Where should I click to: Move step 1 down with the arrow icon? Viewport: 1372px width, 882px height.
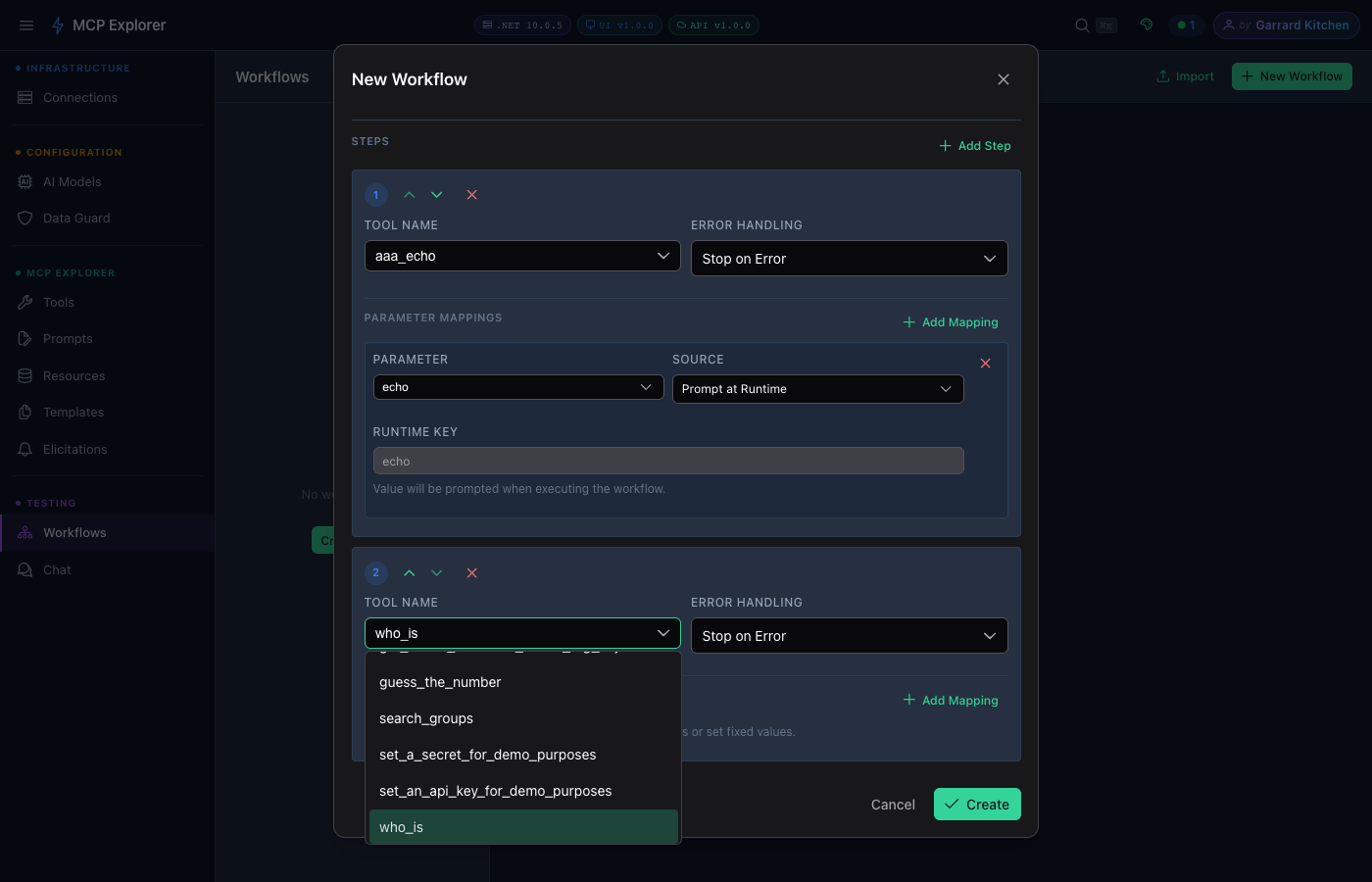click(437, 195)
